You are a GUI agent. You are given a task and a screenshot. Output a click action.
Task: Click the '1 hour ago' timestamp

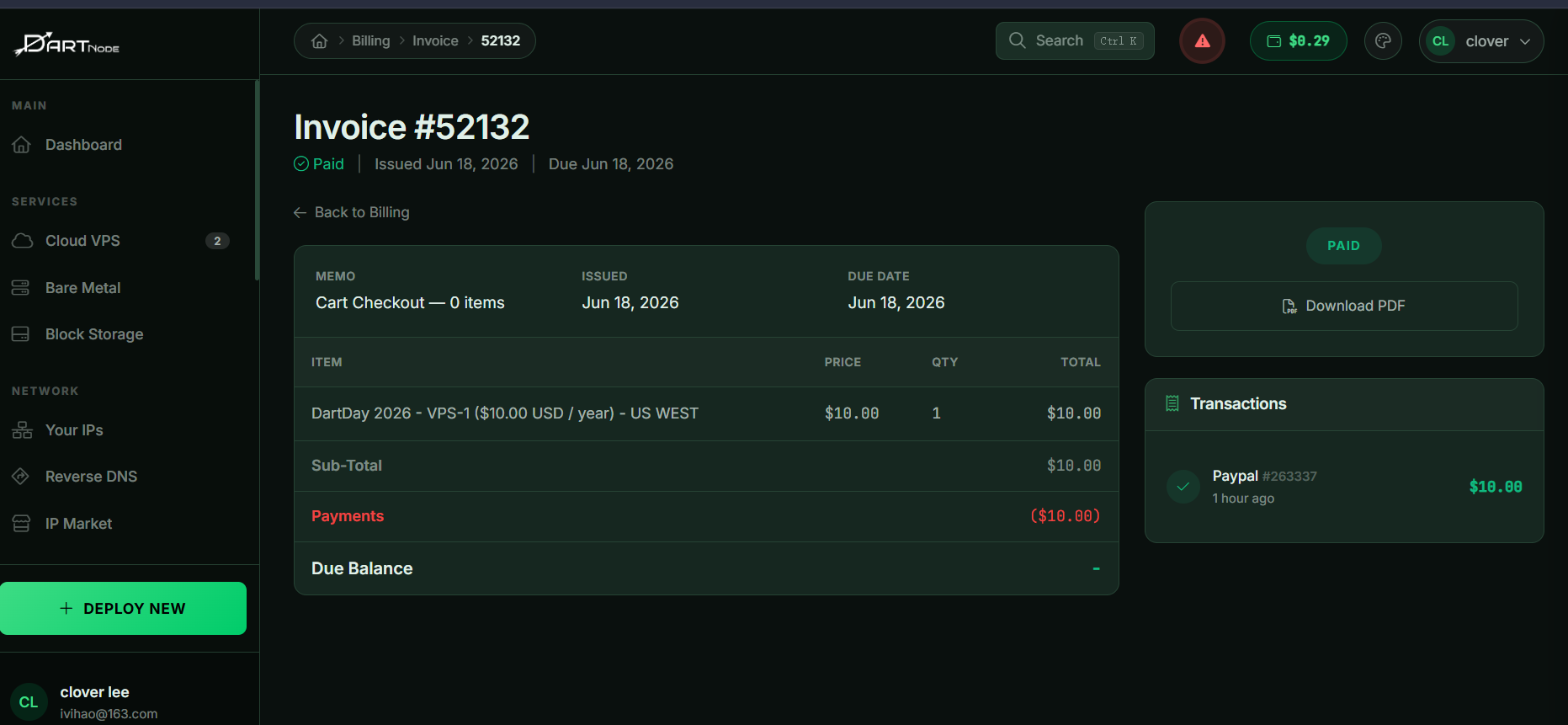tap(1243, 498)
